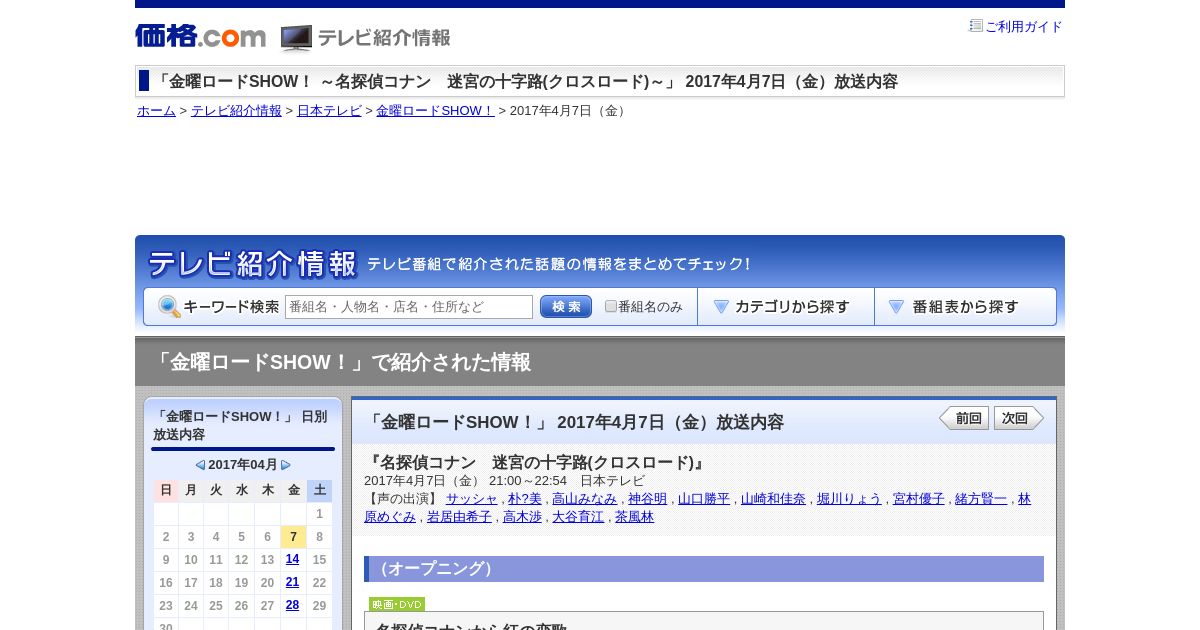
Task: Open cast member 岩居由希子 link
Action: (x=459, y=517)
